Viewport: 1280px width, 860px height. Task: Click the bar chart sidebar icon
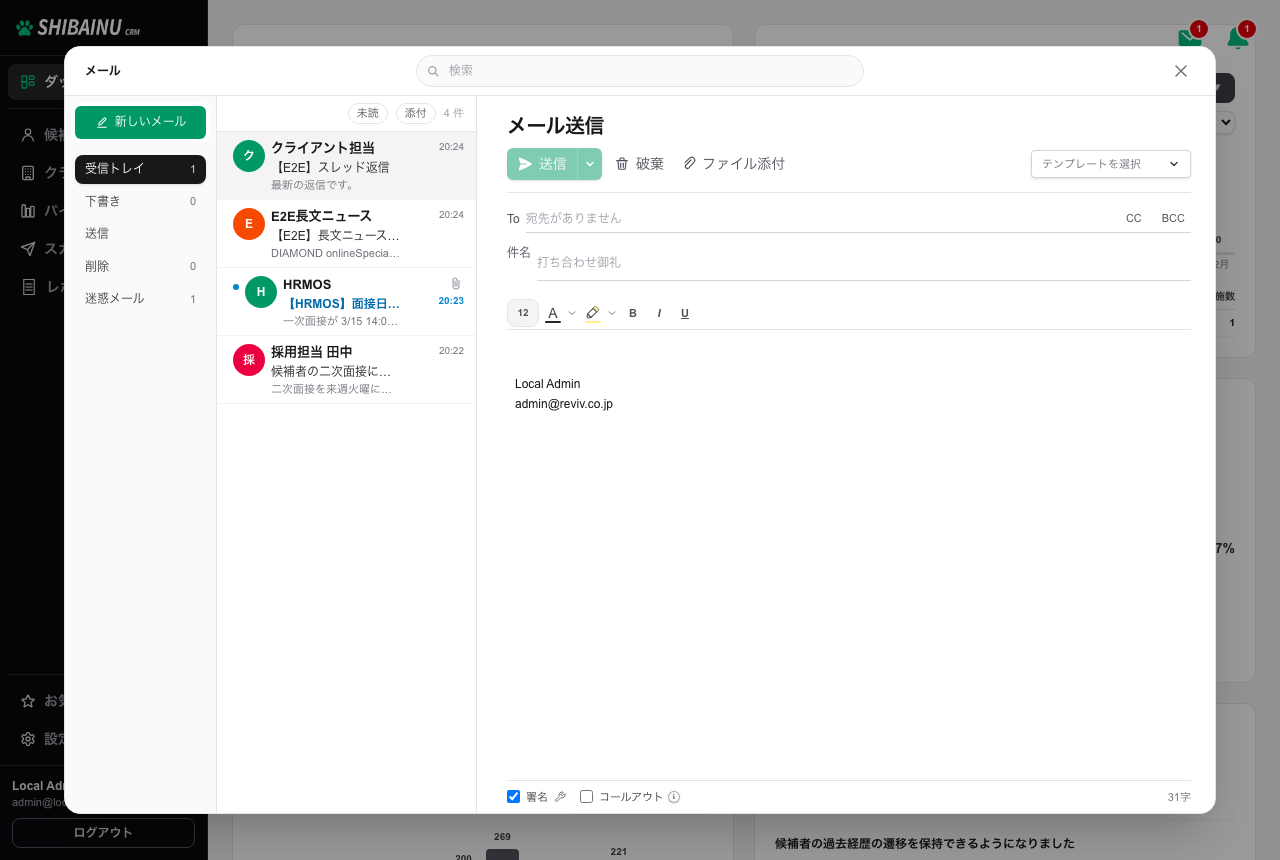28,211
